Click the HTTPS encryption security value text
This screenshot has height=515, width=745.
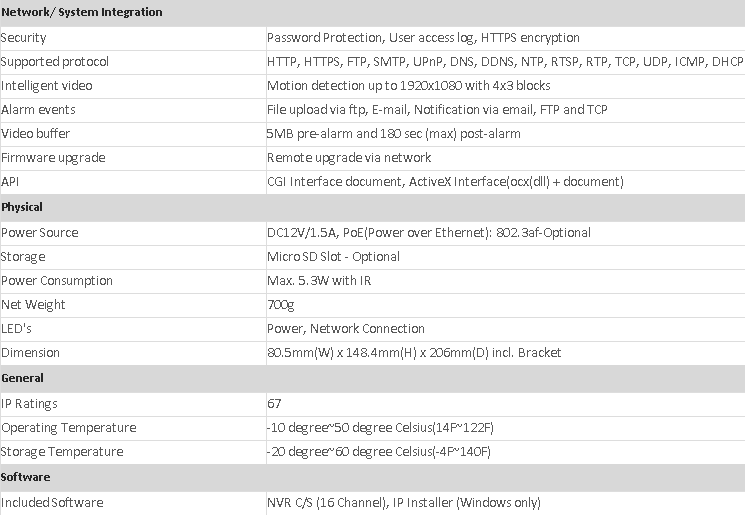click(x=530, y=37)
